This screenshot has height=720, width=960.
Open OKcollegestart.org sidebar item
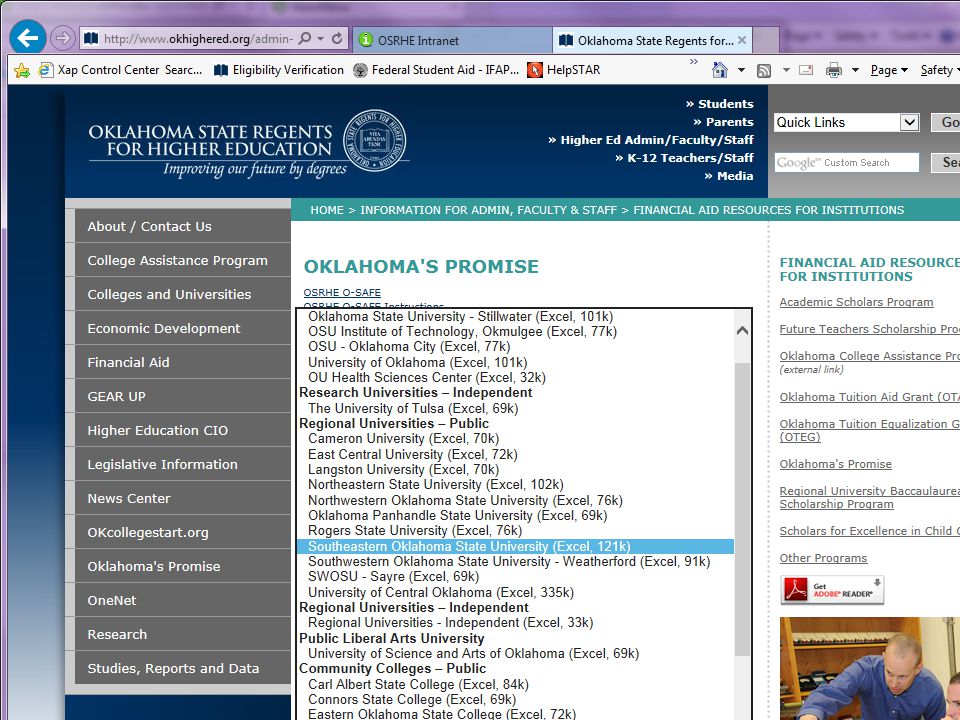point(182,532)
